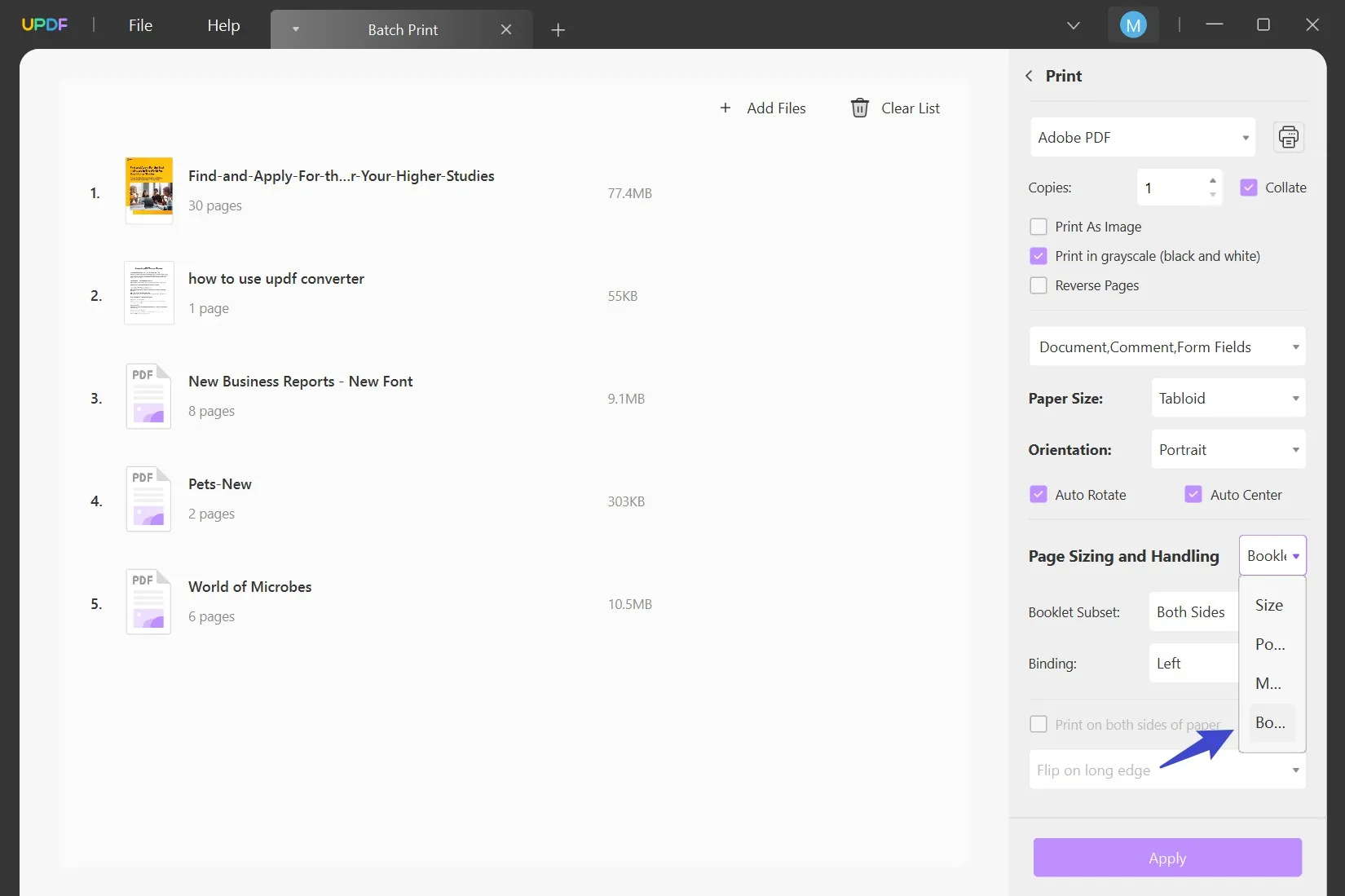This screenshot has height=896, width=1345.
Task: Select Size in the Page Sizing list
Action: pyautogui.click(x=1268, y=605)
